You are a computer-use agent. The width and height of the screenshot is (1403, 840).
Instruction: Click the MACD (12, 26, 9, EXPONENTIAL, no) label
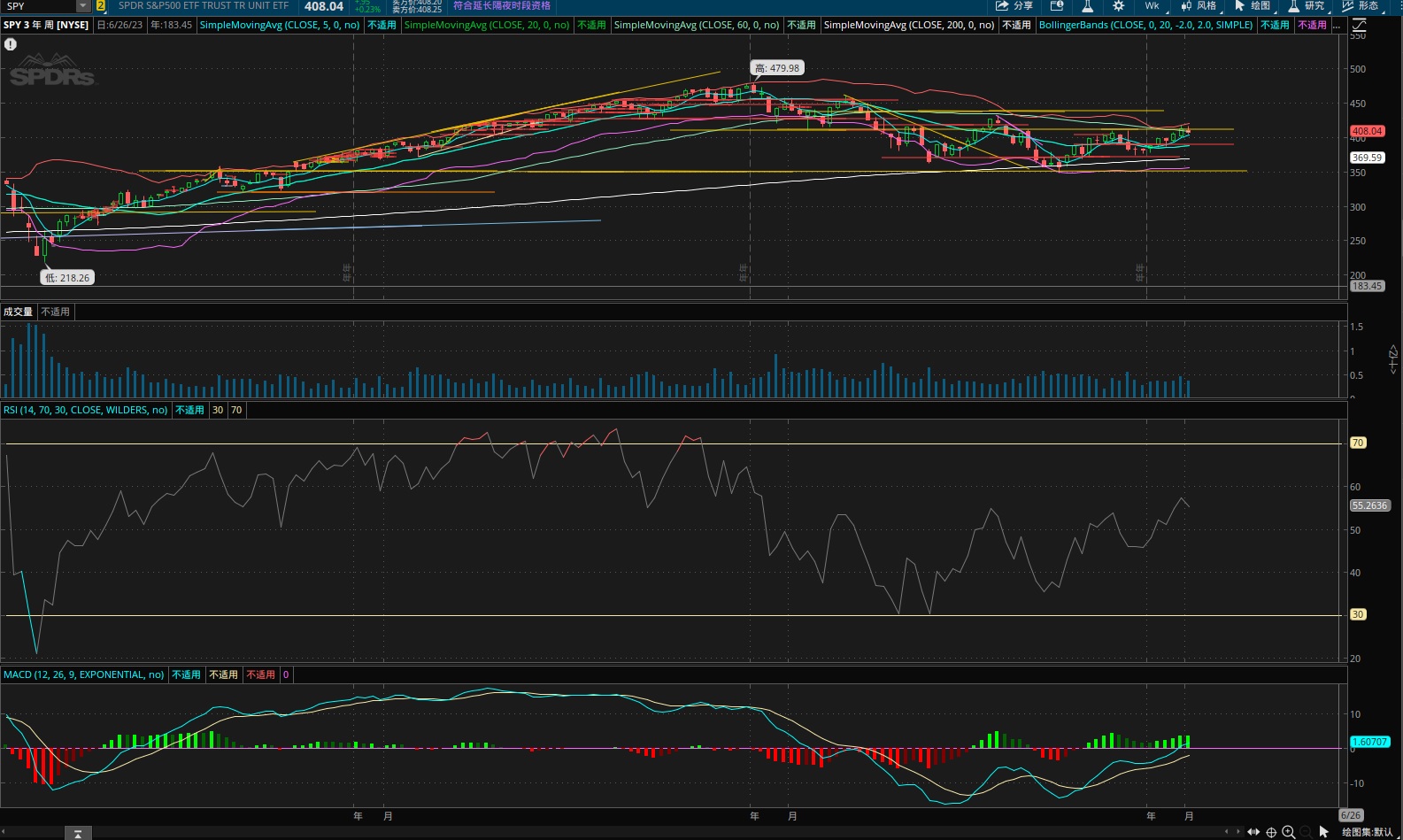pyautogui.click(x=83, y=674)
